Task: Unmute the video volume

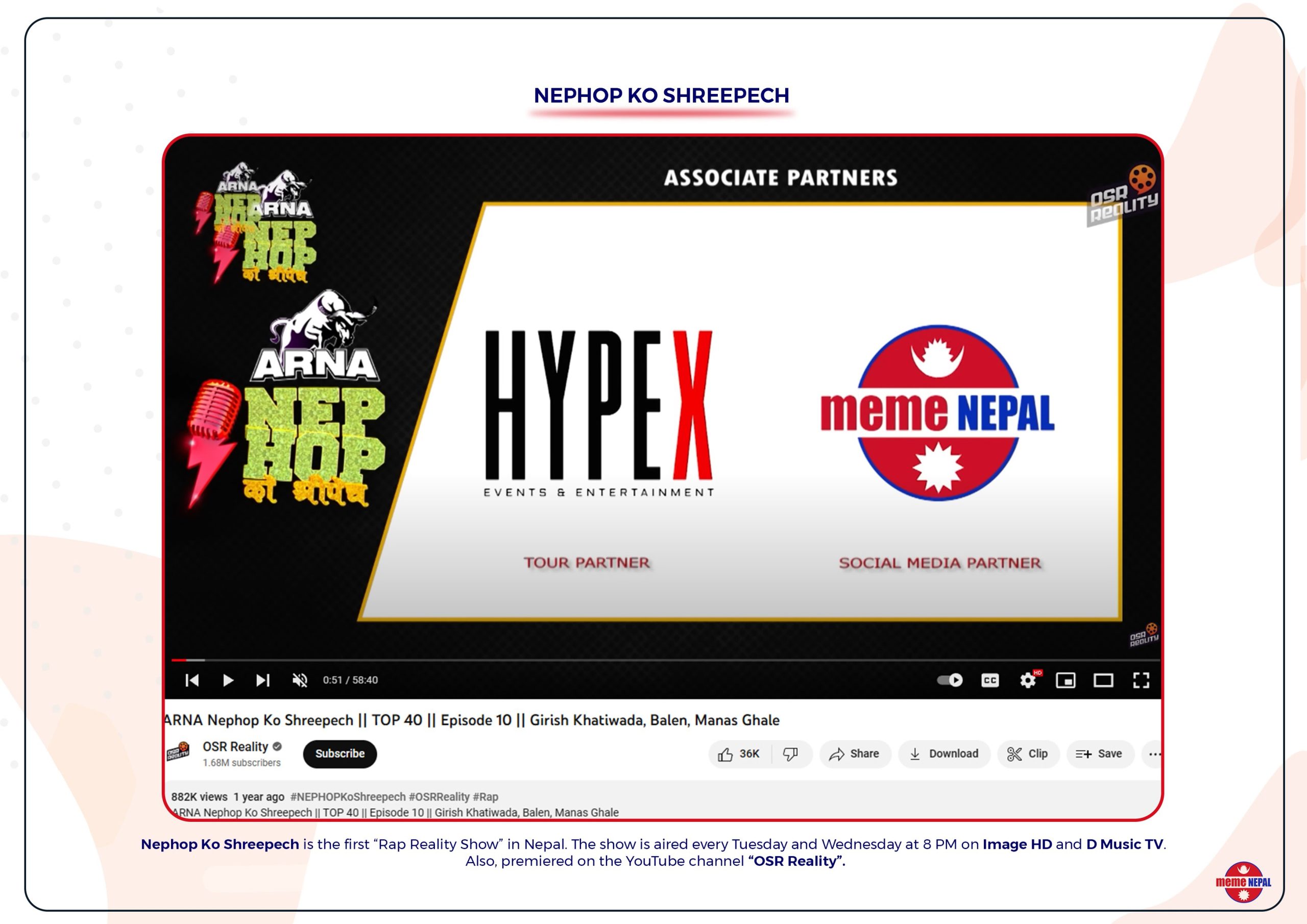Action: pos(299,680)
